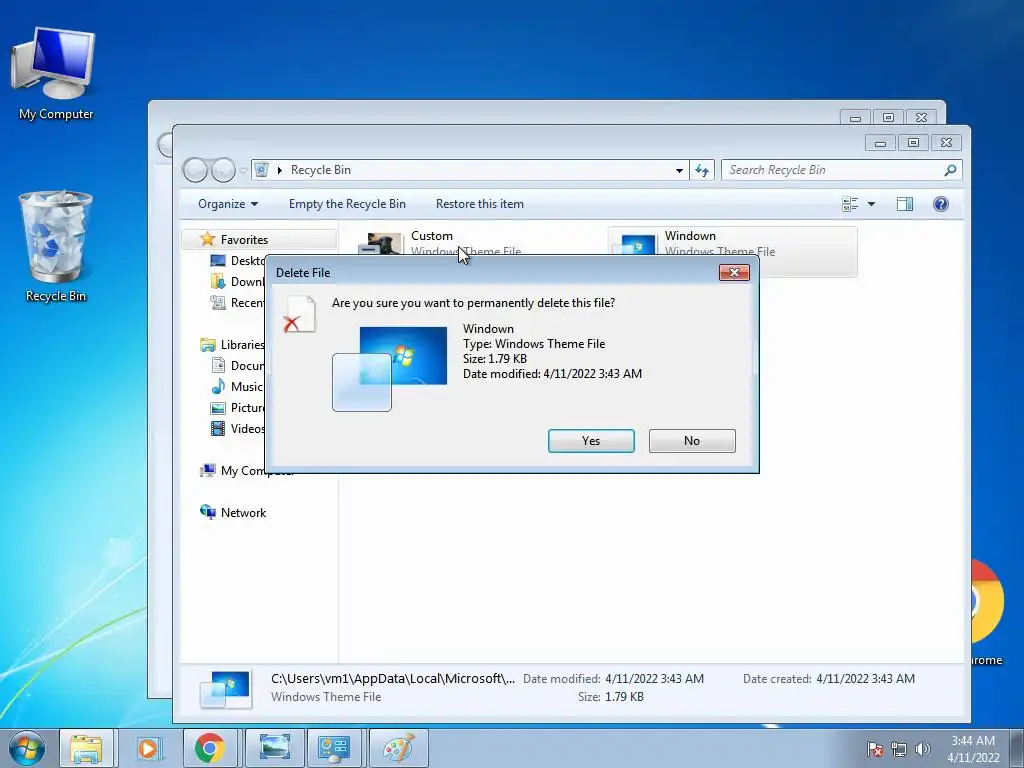Screen dimensions: 1024x768
Task: Click the Recycle Bin address bar icon
Action: point(262,170)
